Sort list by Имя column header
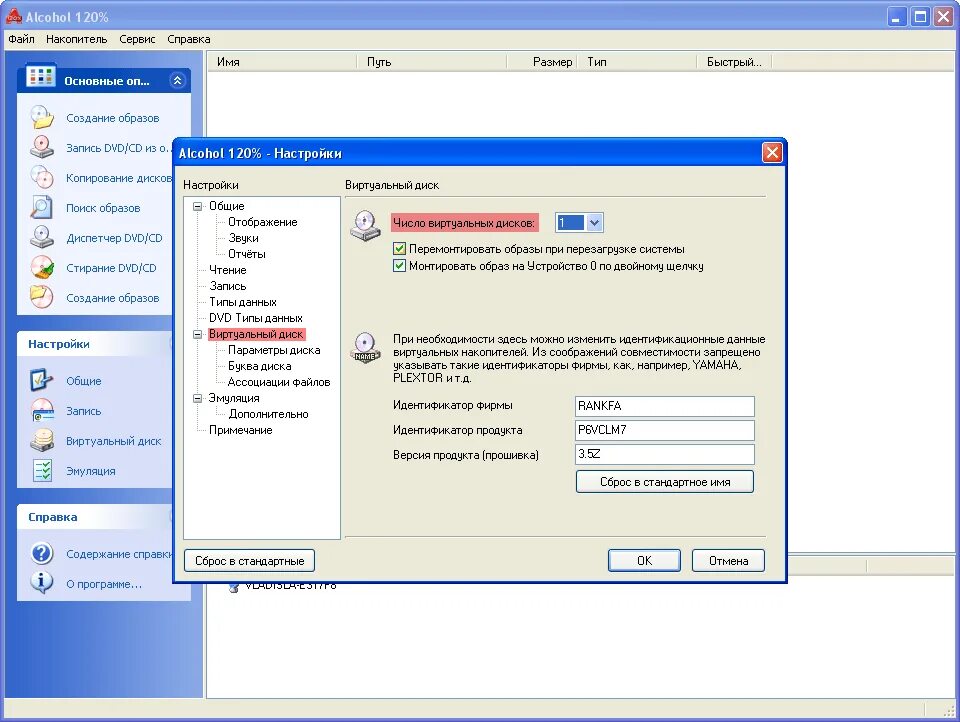Viewport: 960px width, 722px height. pos(283,62)
